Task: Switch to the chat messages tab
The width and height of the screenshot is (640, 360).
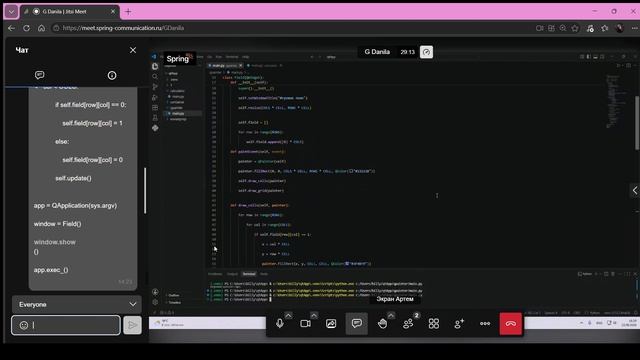Action: pos(40,75)
